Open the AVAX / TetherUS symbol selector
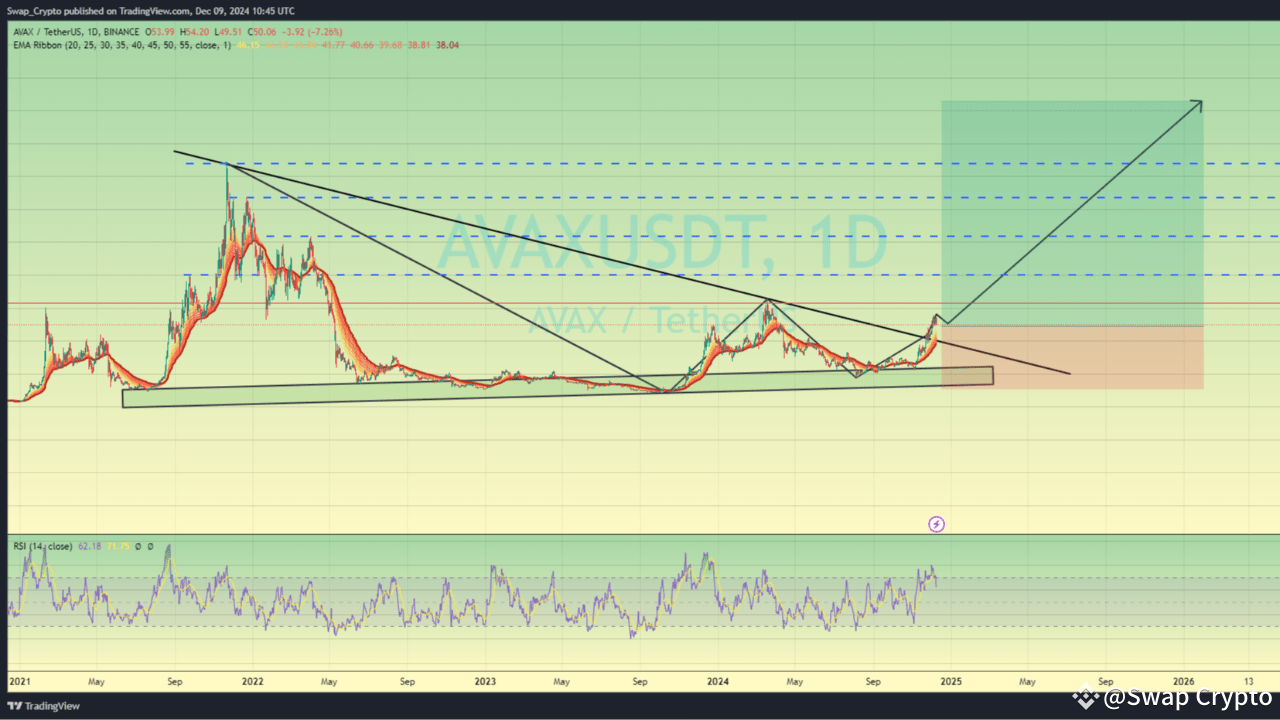This screenshot has height=720, width=1280. tap(45, 31)
